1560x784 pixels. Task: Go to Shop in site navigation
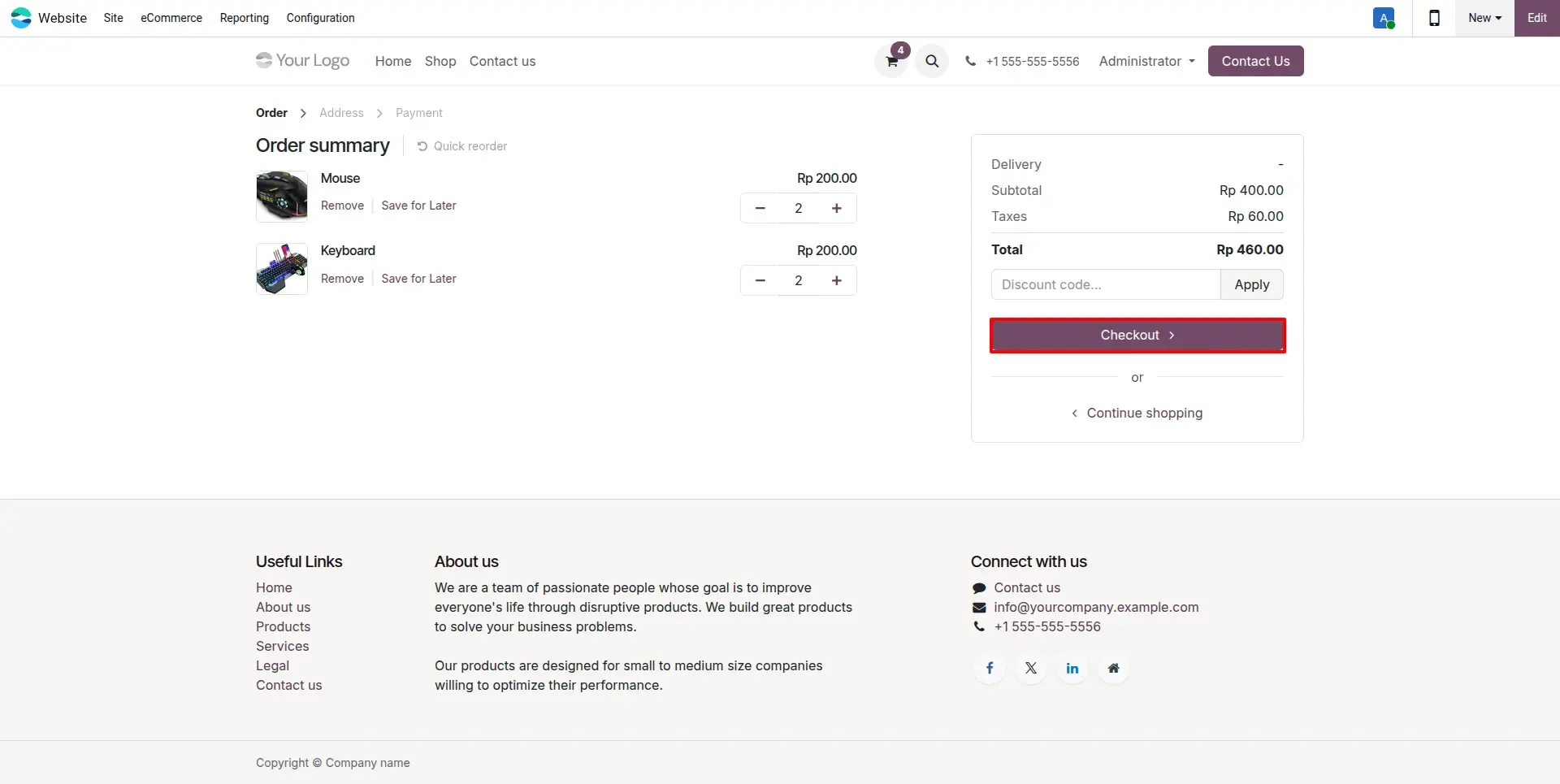click(440, 61)
